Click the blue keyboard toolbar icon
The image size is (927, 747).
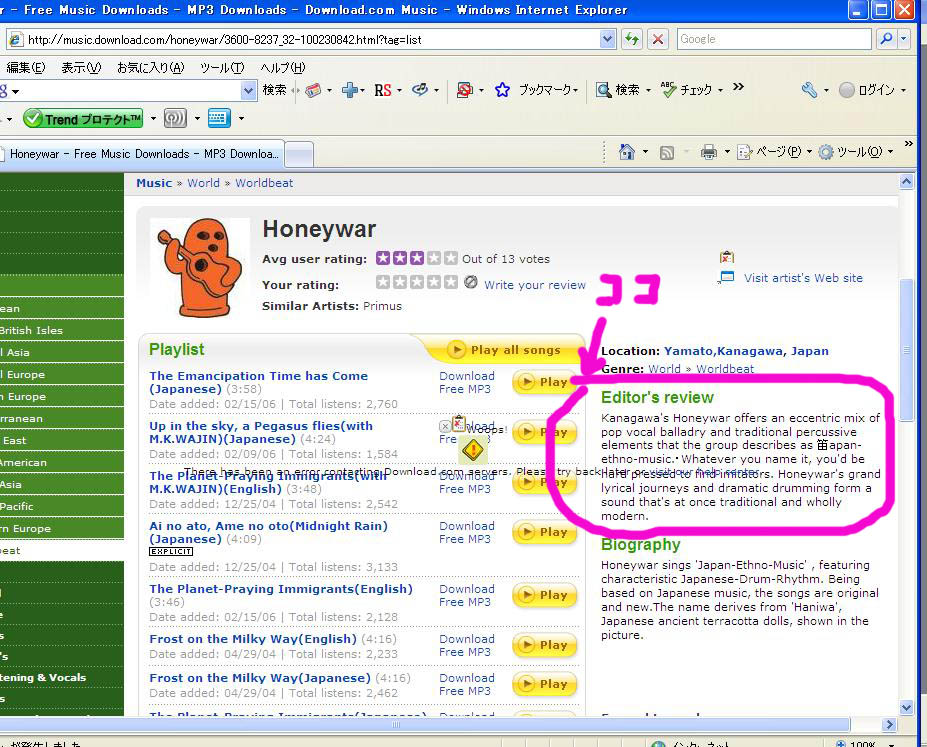(219, 118)
